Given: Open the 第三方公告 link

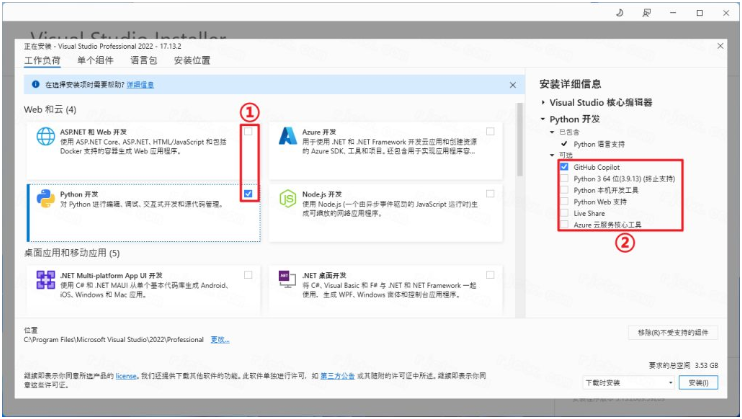Looking at the screenshot, I should click(337, 376).
